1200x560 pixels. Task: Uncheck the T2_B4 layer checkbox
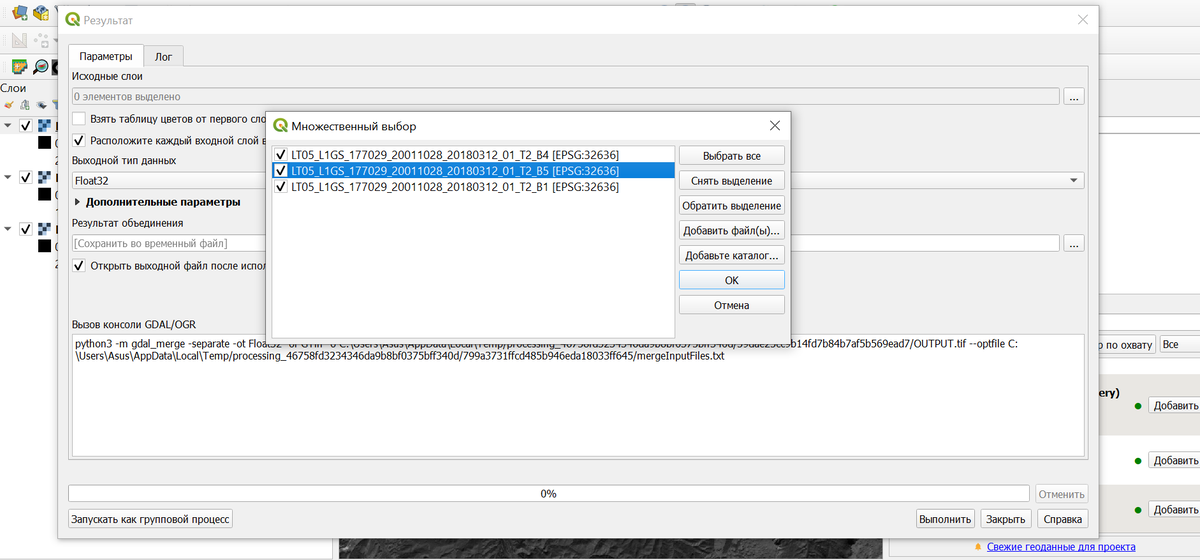[281, 155]
